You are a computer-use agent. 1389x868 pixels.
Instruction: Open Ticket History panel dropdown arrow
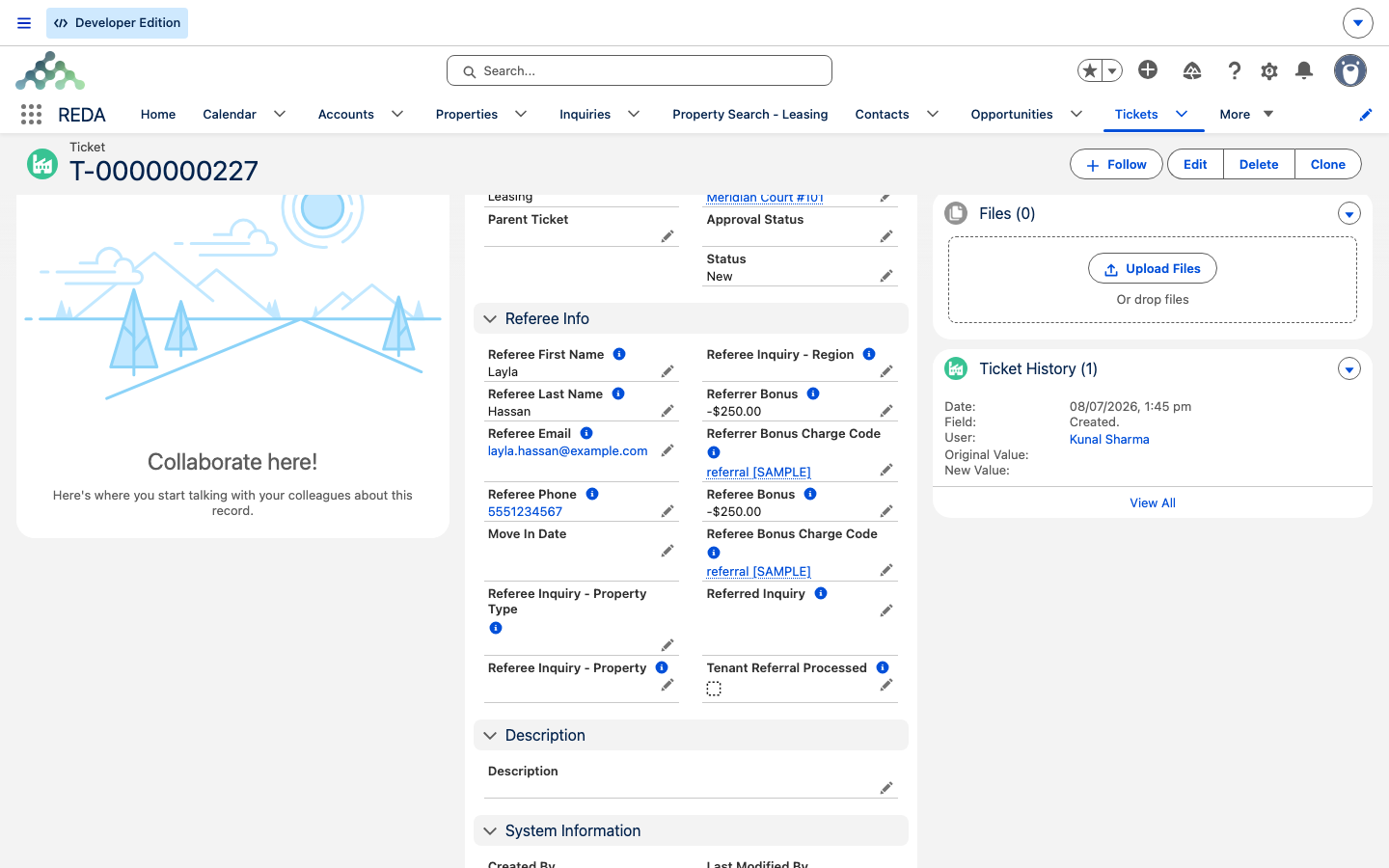1349,369
